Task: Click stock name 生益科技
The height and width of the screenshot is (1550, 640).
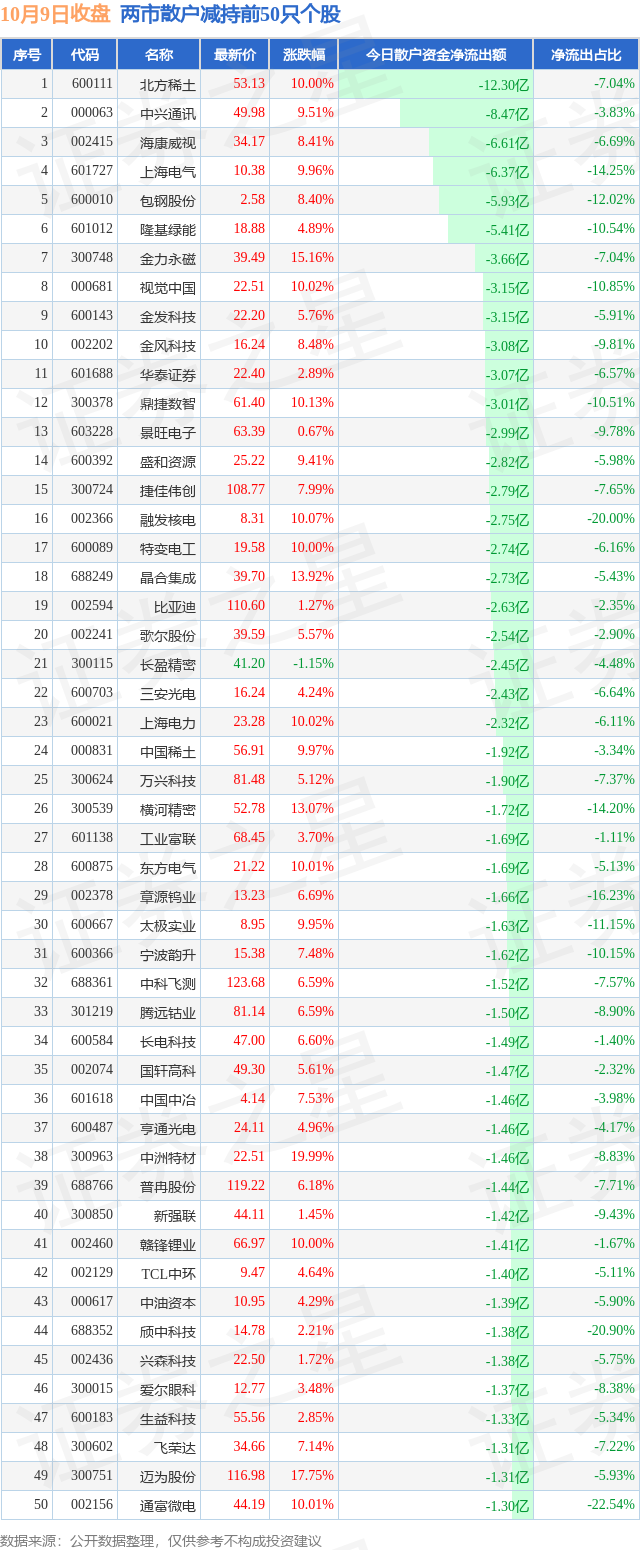Action: (x=168, y=1418)
